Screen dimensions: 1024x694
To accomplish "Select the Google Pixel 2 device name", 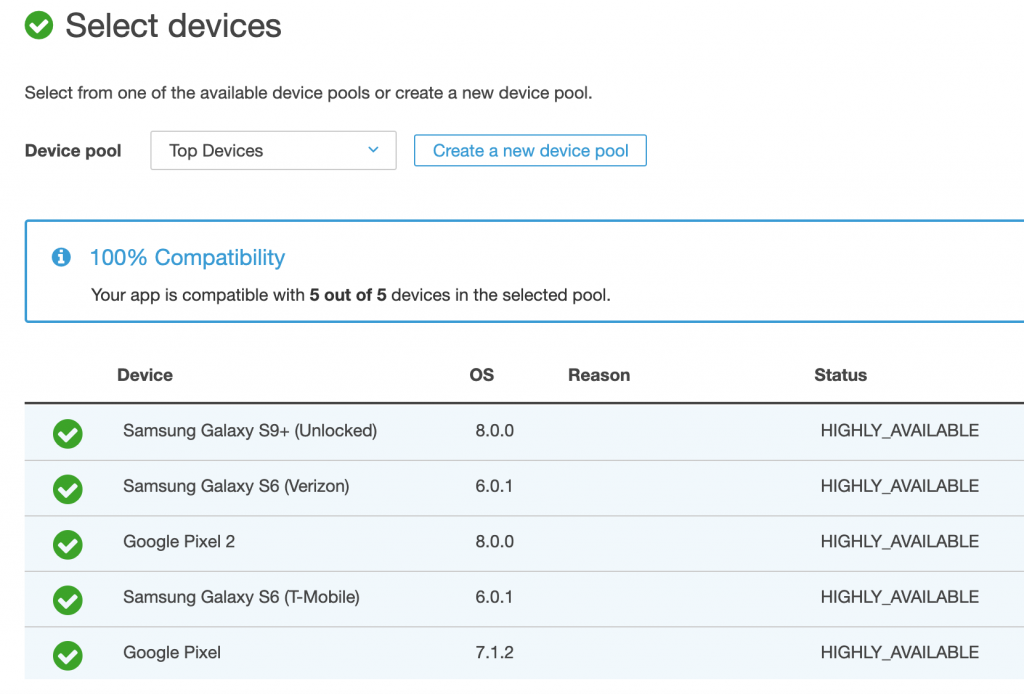I will [x=179, y=541].
